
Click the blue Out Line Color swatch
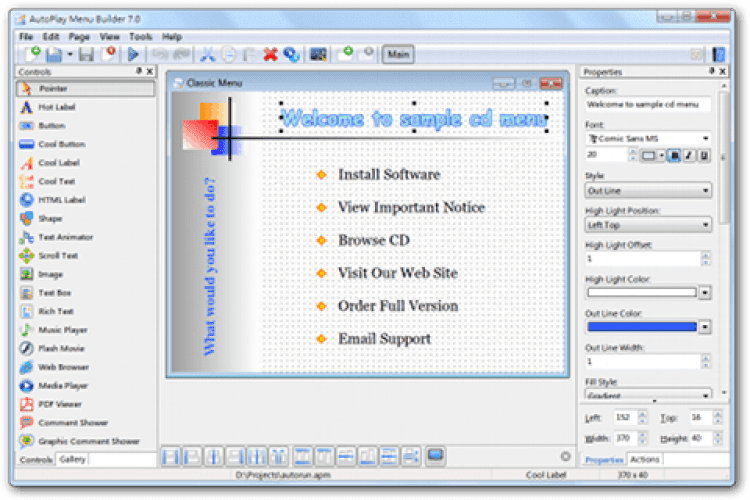pyautogui.click(x=642, y=327)
